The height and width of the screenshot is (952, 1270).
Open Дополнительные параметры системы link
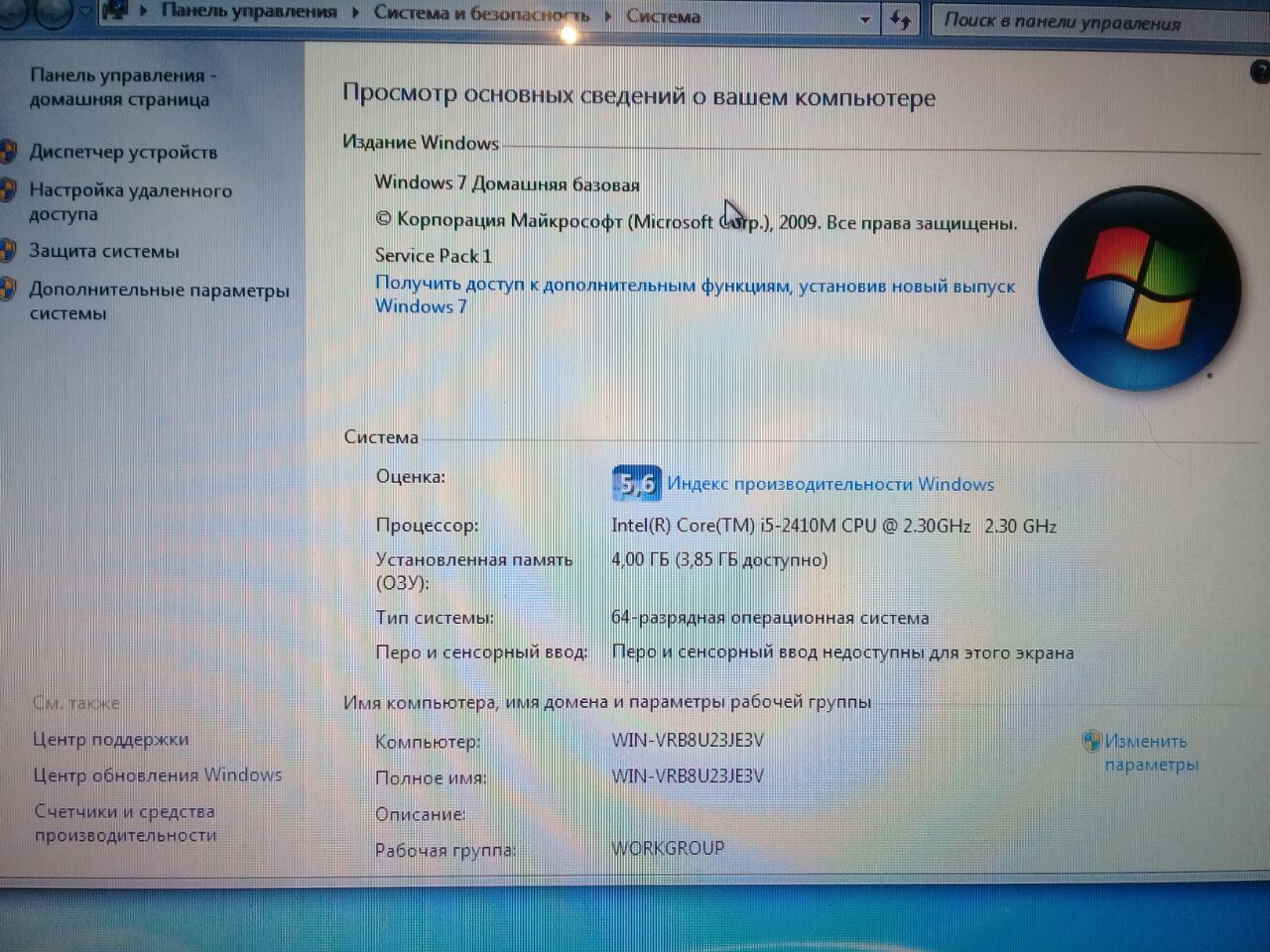[x=159, y=301]
